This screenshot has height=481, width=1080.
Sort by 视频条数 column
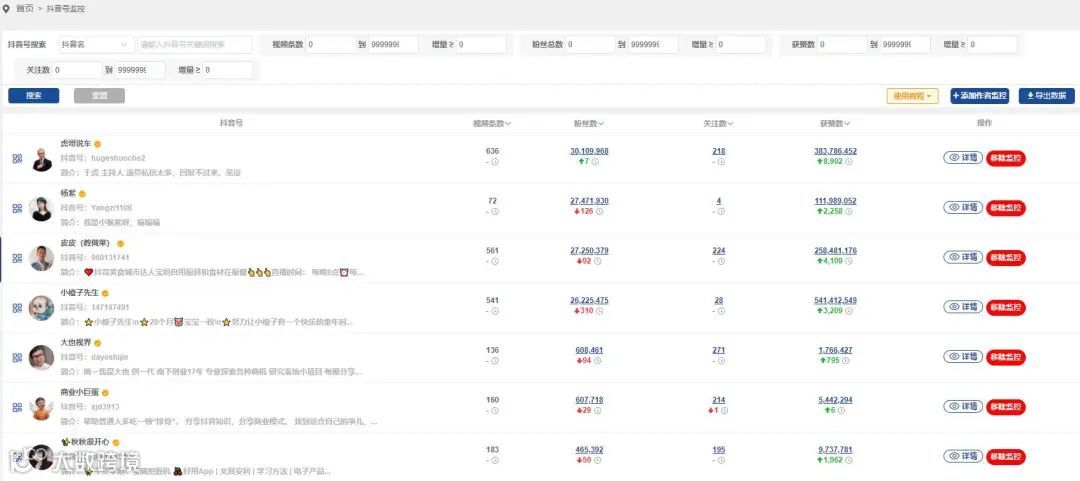tap(492, 124)
